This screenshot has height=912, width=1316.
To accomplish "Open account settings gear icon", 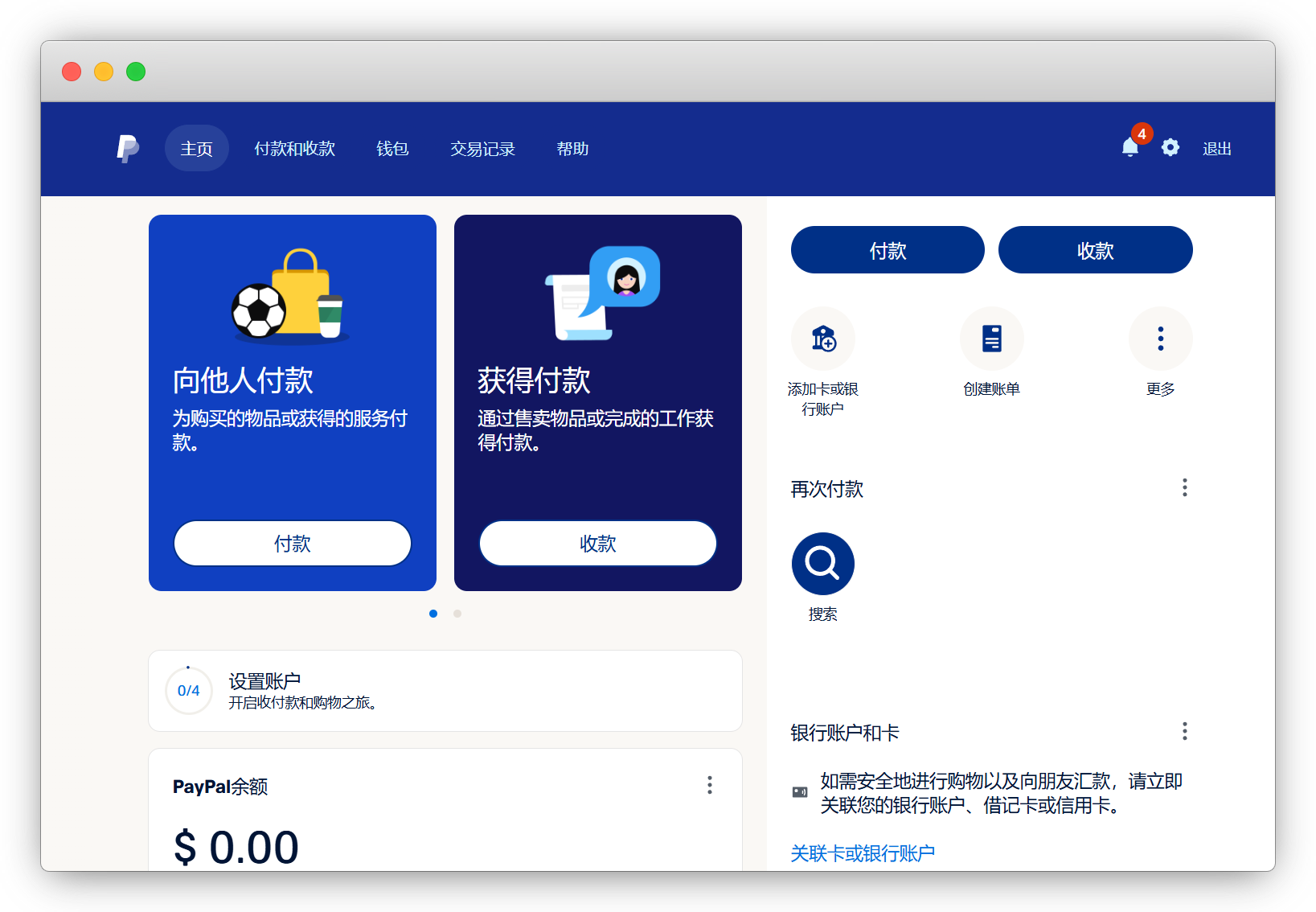I will [1170, 148].
